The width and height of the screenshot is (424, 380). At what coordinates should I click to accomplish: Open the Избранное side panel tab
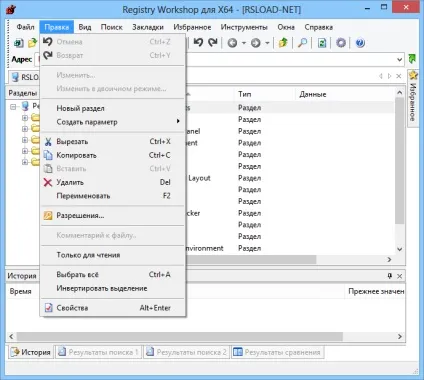[413, 98]
